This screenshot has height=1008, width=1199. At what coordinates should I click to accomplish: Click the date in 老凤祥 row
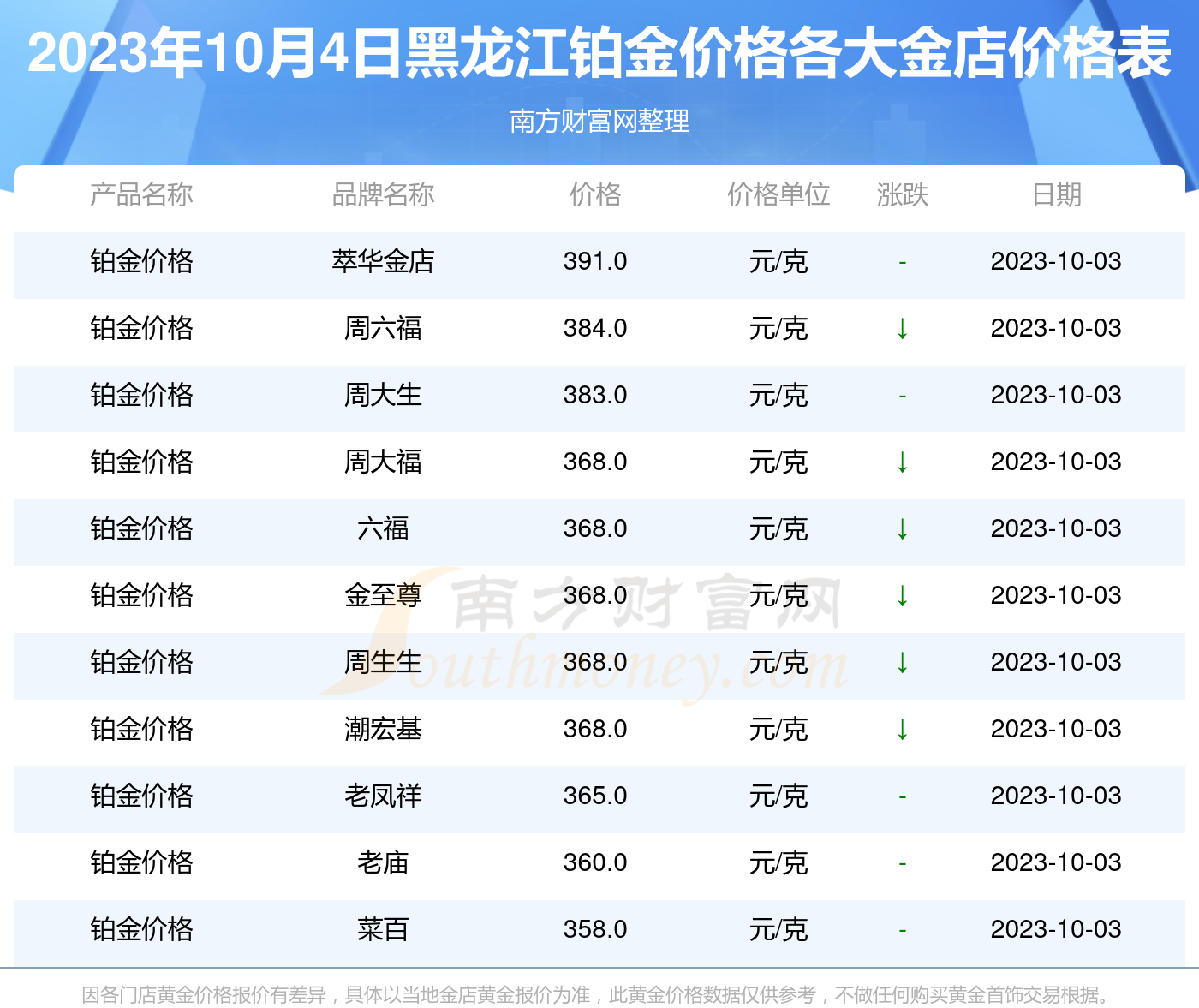tap(1056, 796)
